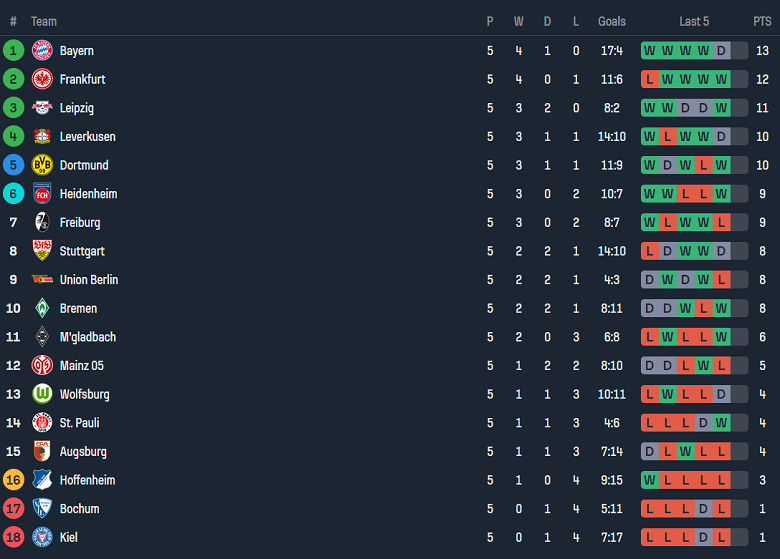The image size is (780, 559).
Task: Click the Hoffenheim team logo
Action: tap(42, 480)
